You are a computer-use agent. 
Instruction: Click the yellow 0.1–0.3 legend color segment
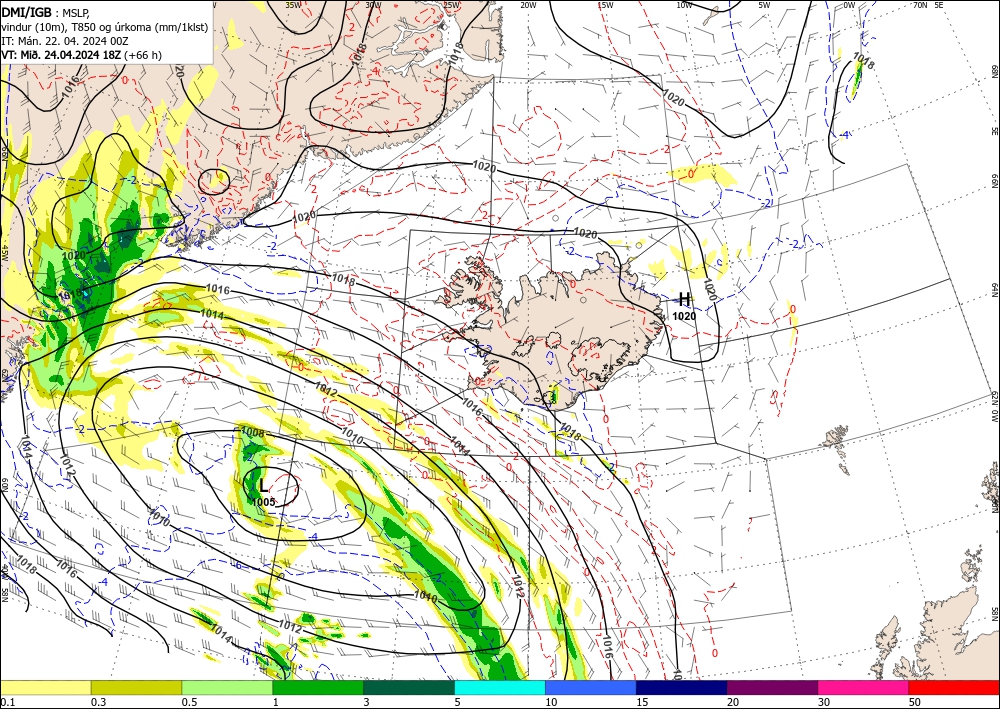(45, 687)
